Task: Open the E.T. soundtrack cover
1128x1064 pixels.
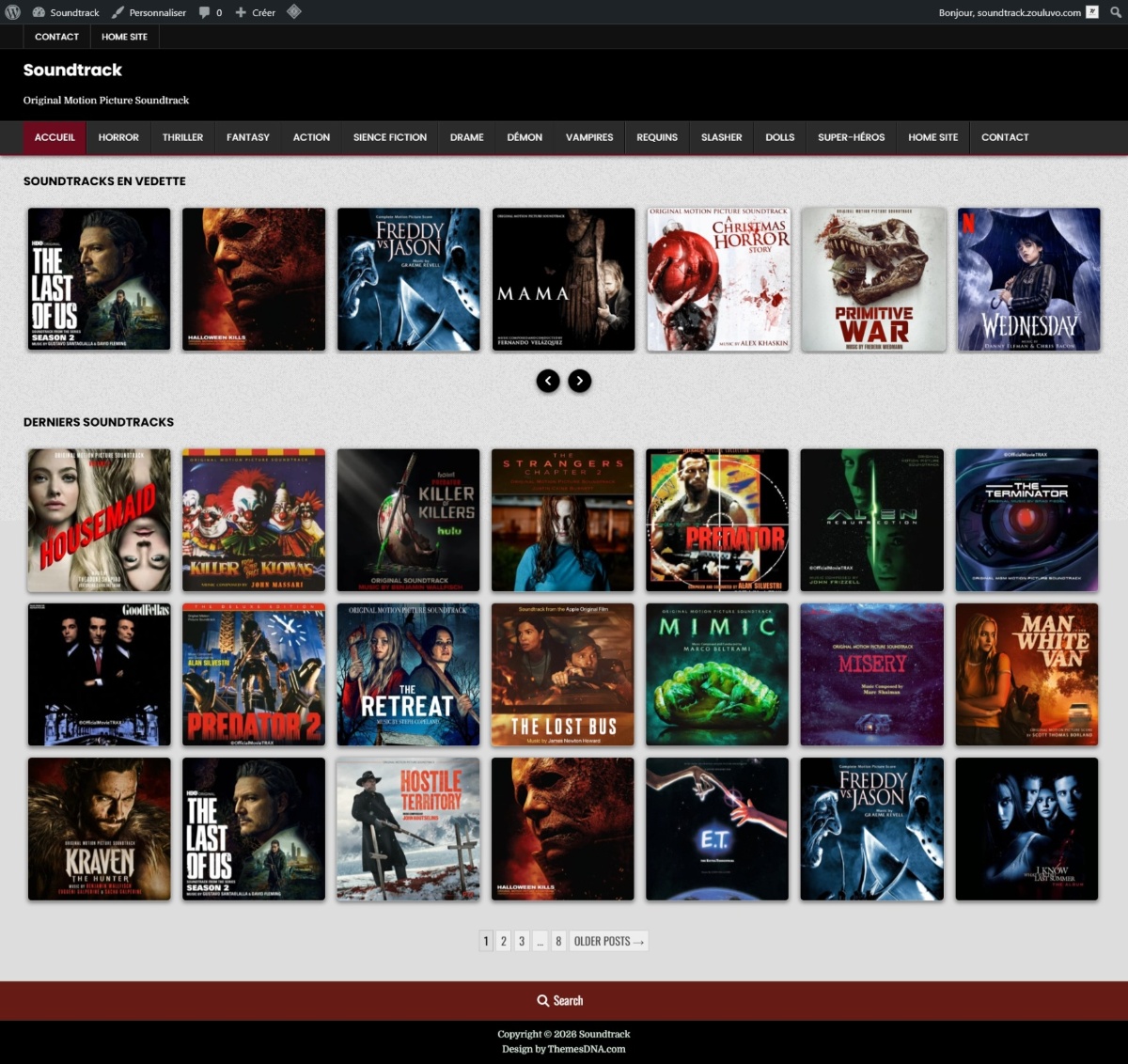Action: tap(717, 829)
